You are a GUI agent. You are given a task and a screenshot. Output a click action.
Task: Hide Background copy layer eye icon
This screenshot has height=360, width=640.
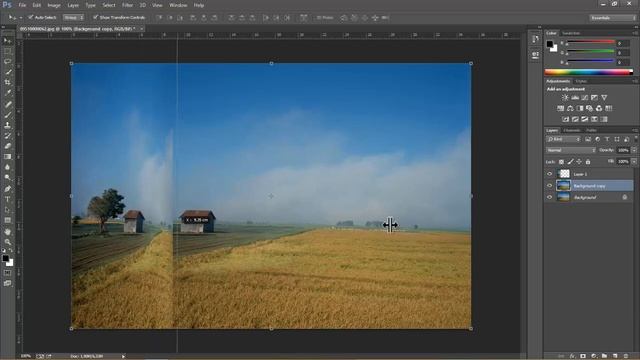(x=549, y=186)
